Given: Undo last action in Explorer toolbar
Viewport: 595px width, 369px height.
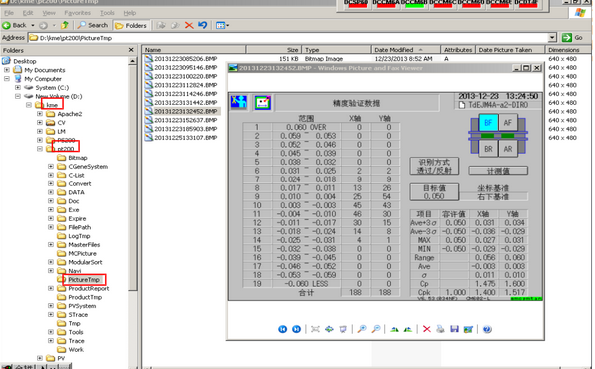Looking at the screenshot, I should pyautogui.click(x=203, y=25).
